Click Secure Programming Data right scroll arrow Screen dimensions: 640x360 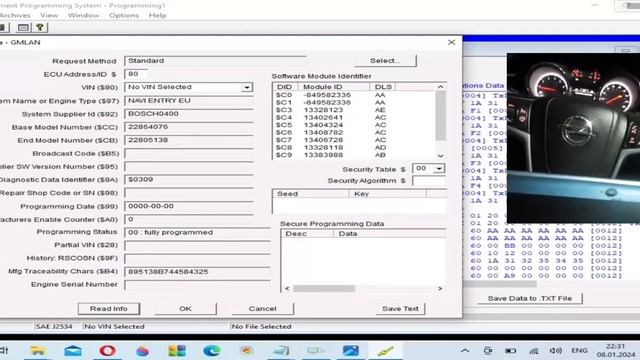tap(440, 288)
